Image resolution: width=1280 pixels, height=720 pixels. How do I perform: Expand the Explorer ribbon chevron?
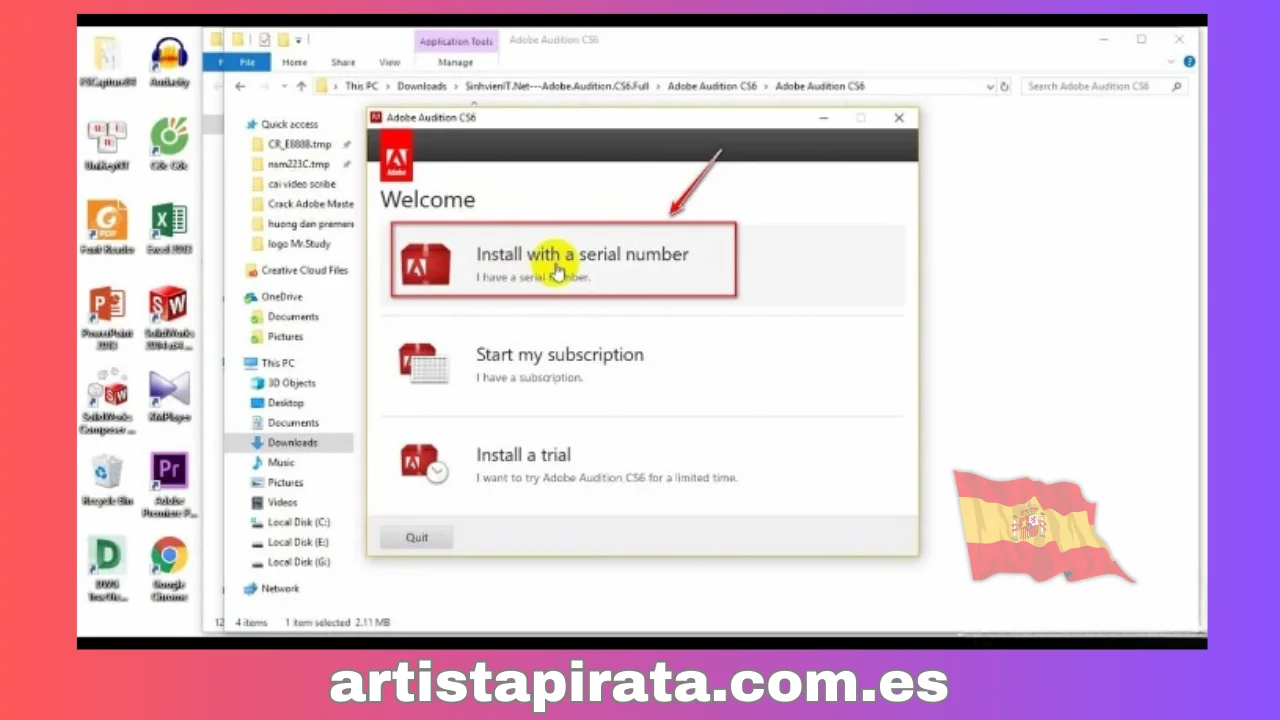(x=1173, y=62)
